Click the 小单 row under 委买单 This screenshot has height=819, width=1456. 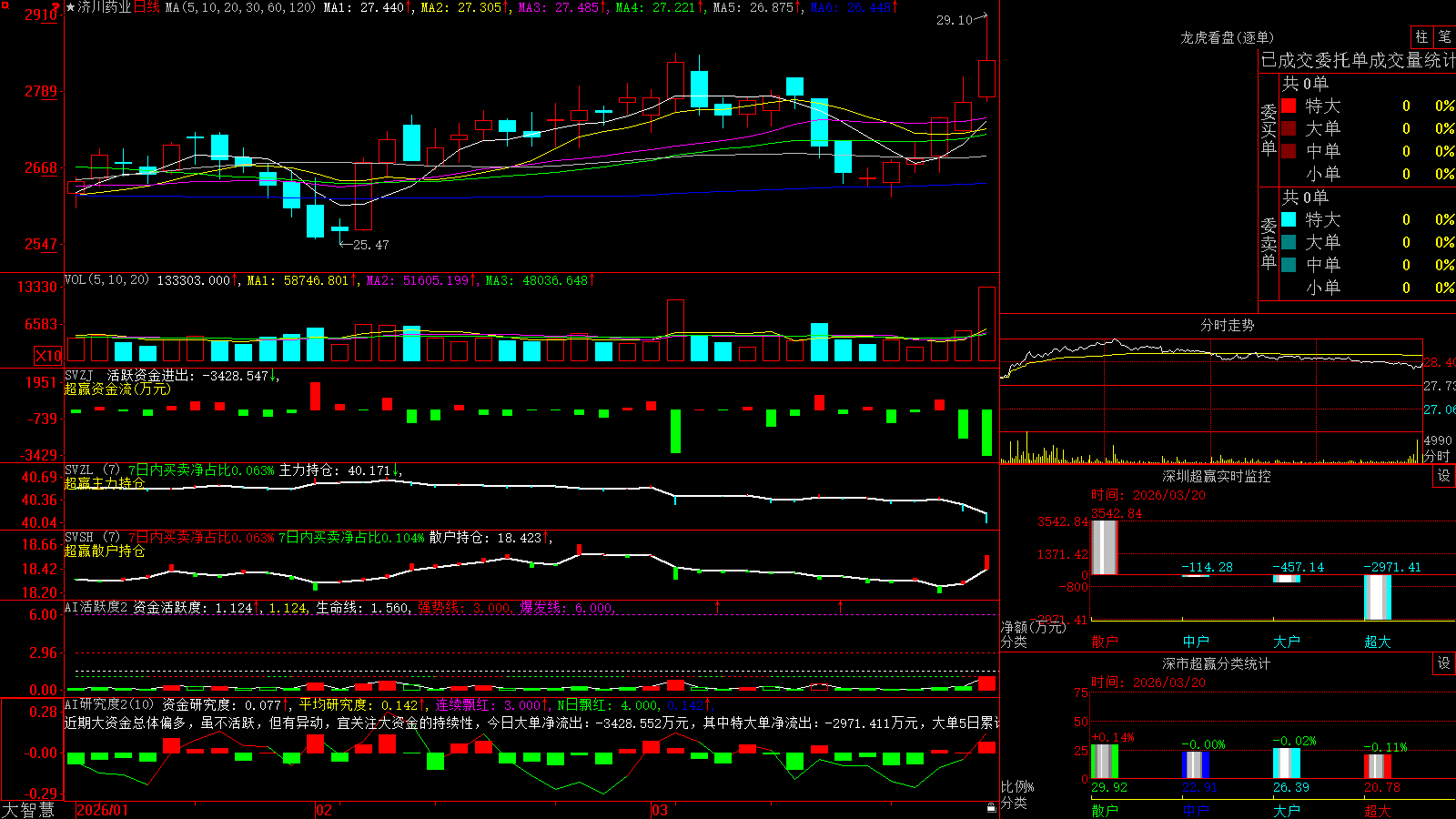point(1368,173)
